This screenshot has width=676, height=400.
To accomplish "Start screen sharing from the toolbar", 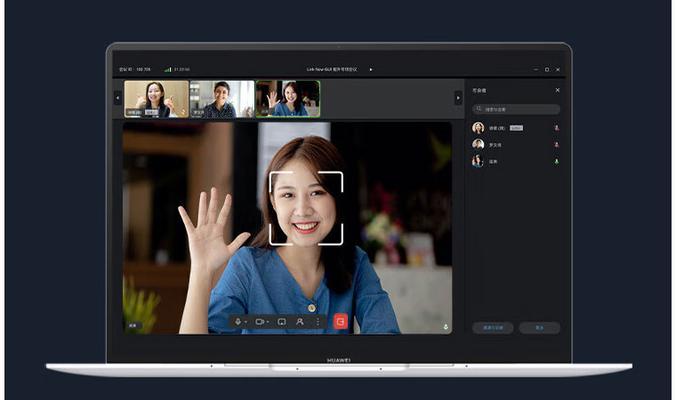I will [x=282, y=322].
